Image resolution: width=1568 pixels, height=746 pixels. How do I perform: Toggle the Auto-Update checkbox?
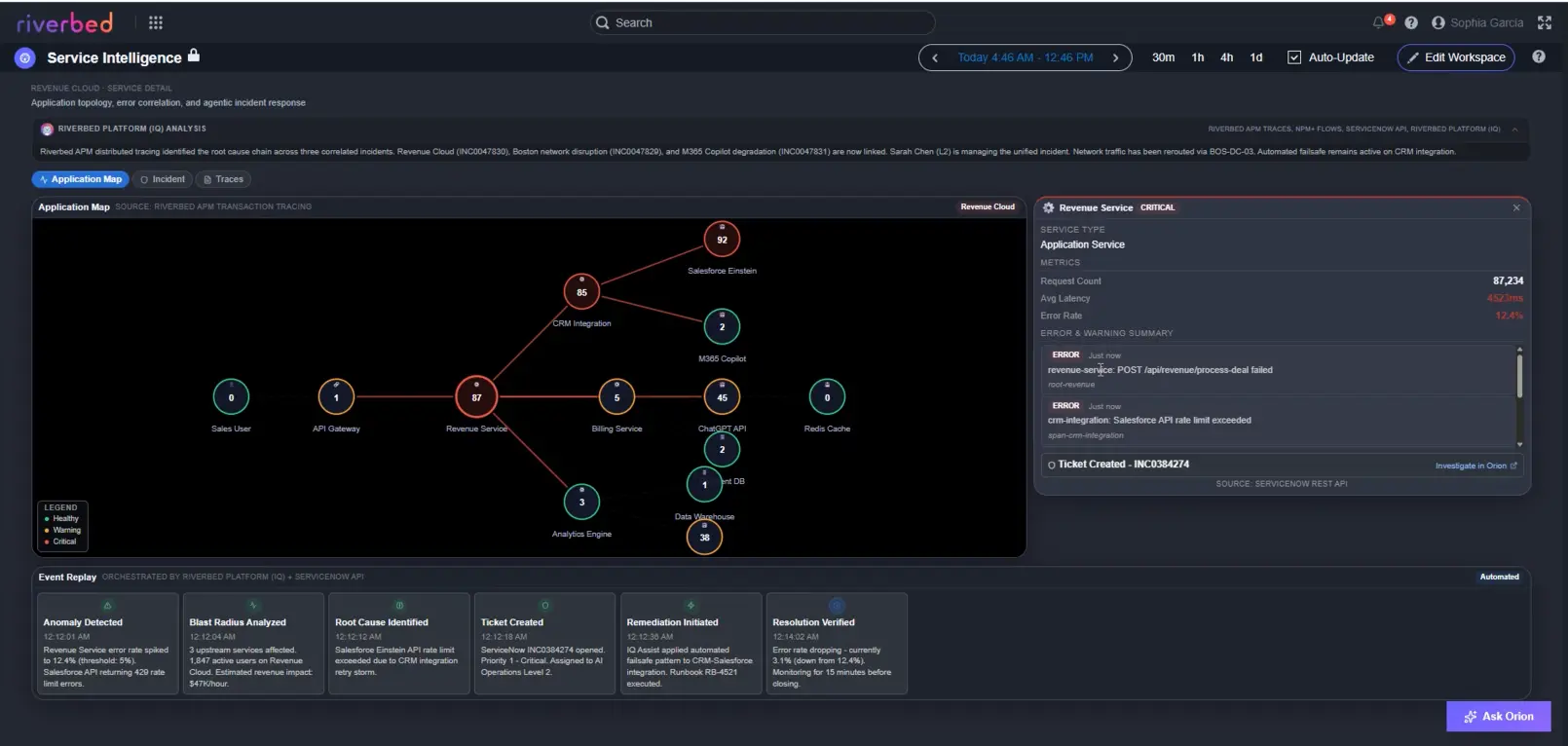[1294, 57]
